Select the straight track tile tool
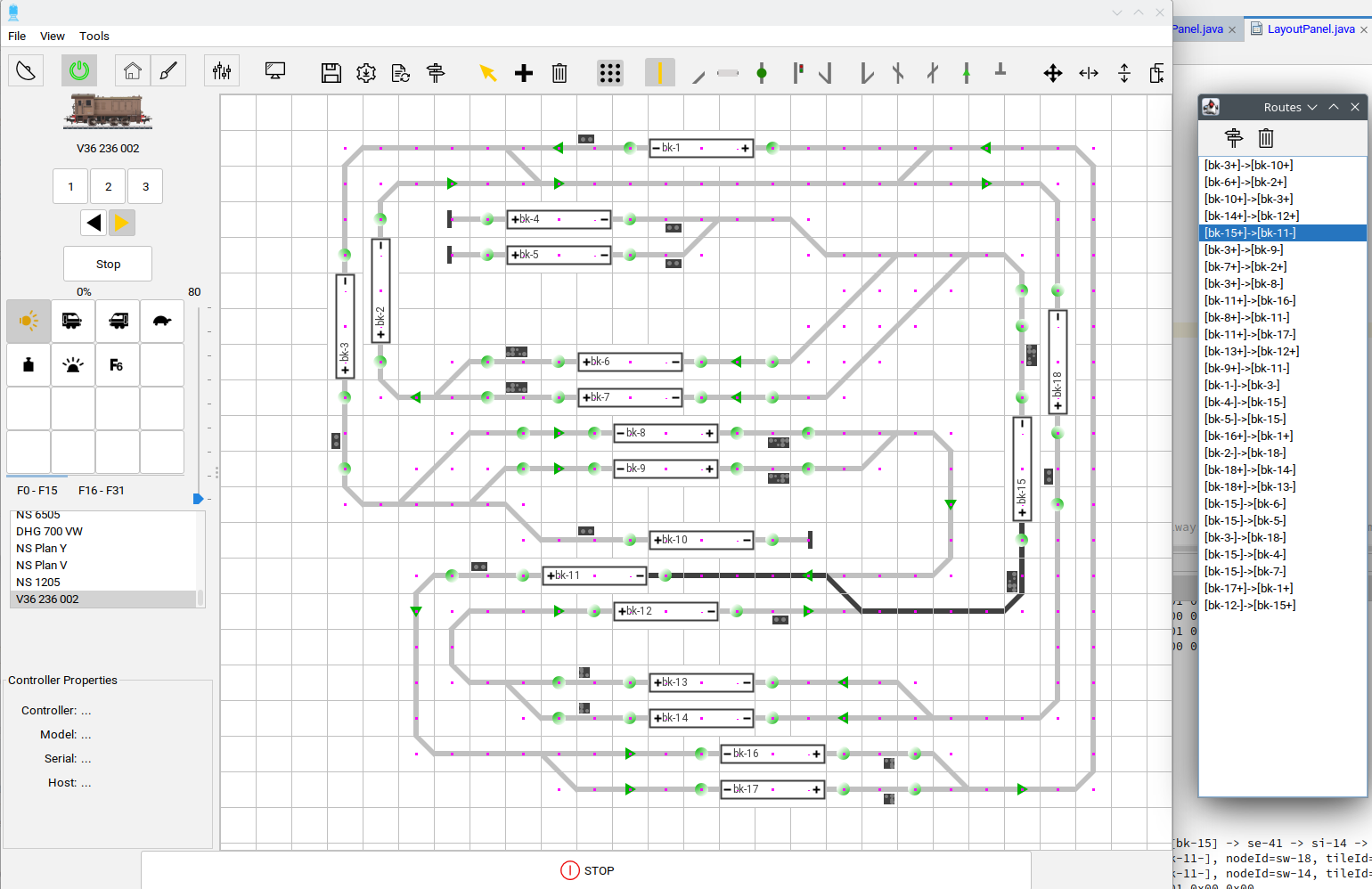 pos(660,73)
